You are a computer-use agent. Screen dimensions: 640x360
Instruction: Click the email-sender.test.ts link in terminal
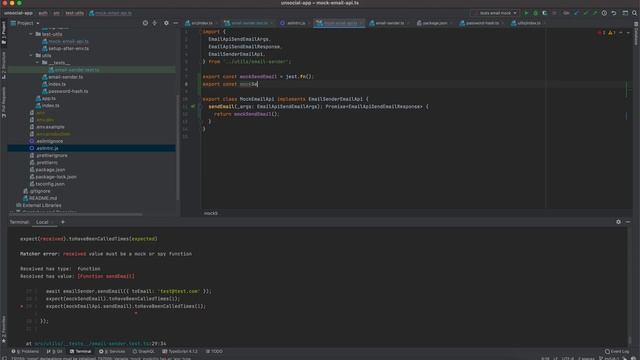pyautogui.click(x=93, y=344)
